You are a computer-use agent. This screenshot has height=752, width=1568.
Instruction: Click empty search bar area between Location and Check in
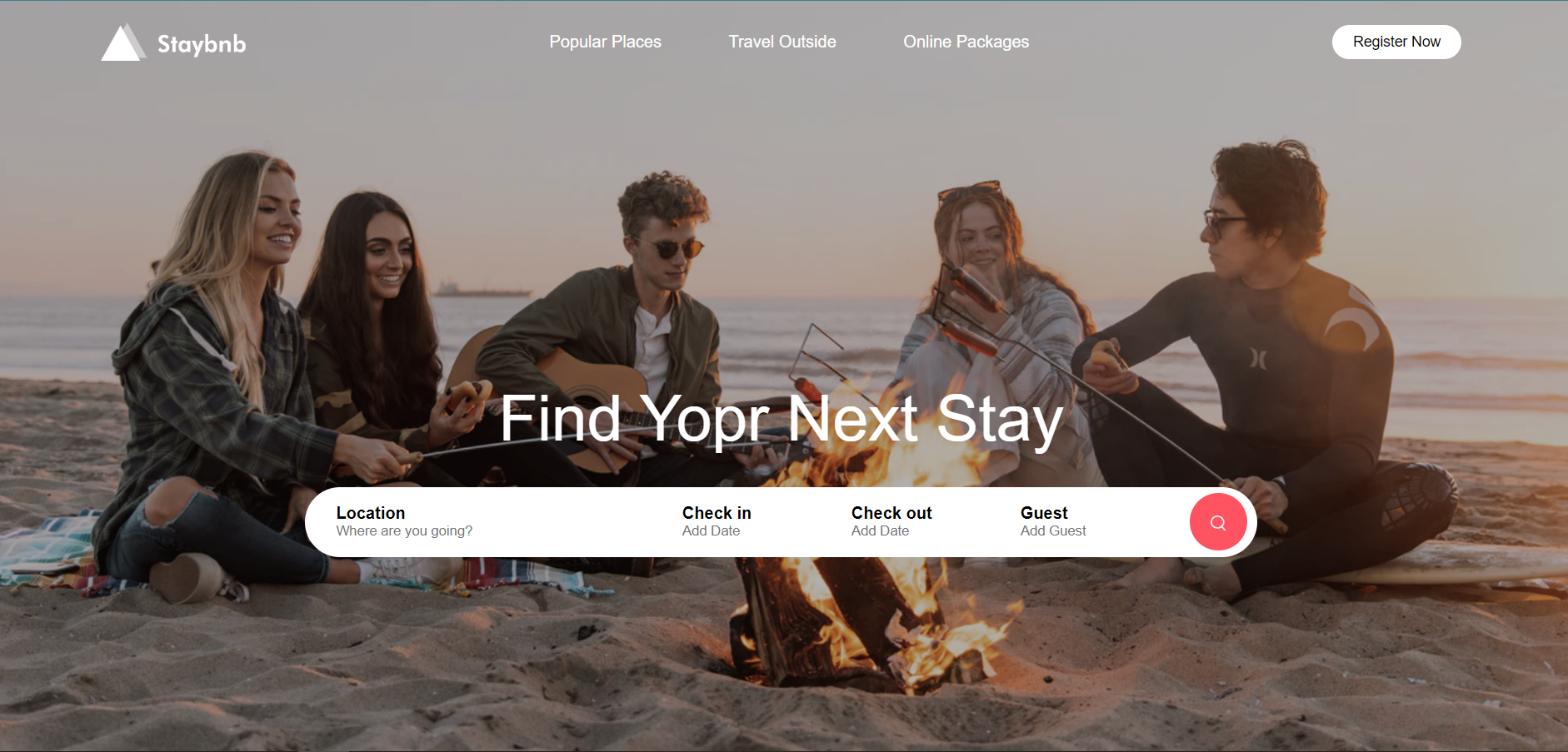point(577,522)
